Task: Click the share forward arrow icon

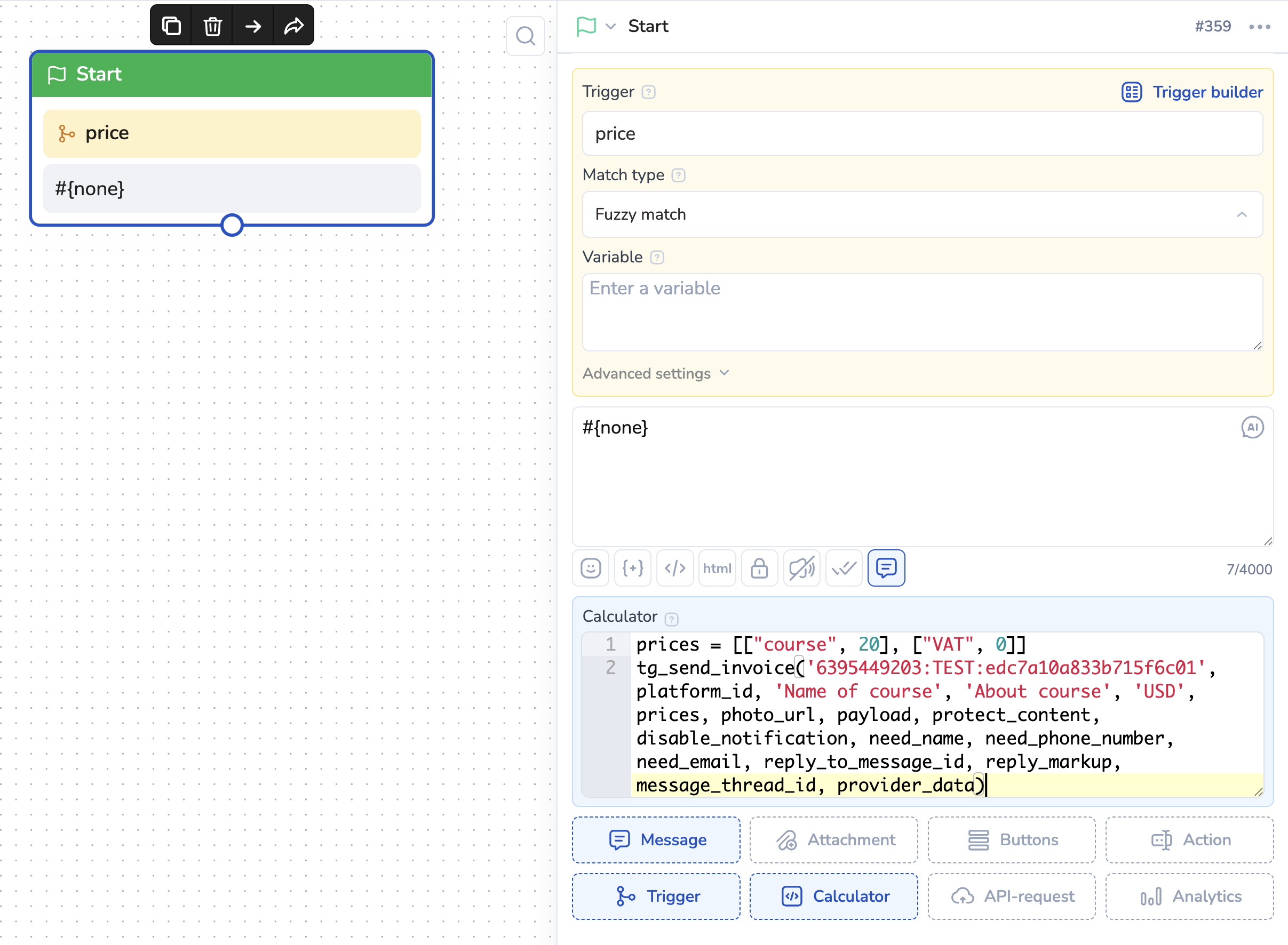Action: pyautogui.click(x=293, y=26)
